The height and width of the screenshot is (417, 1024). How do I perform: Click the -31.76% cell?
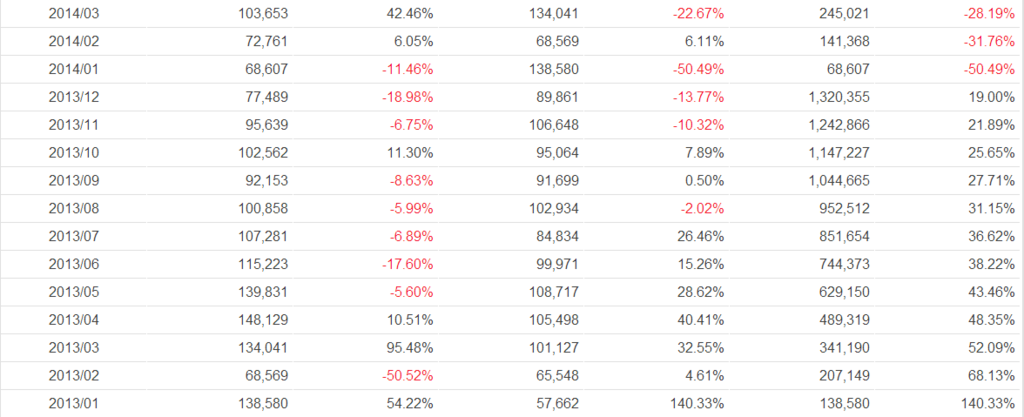pyautogui.click(x=987, y=40)
